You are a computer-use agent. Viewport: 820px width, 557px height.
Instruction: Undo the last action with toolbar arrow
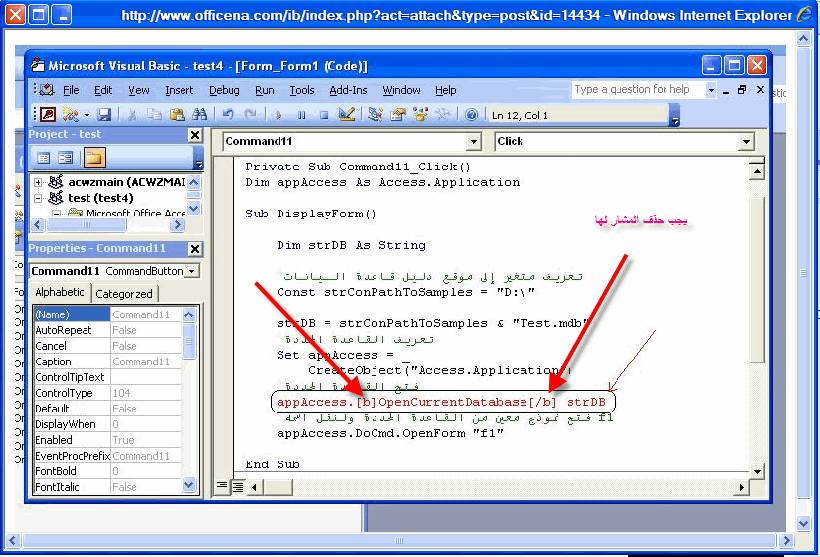click(x=227, y=114)
